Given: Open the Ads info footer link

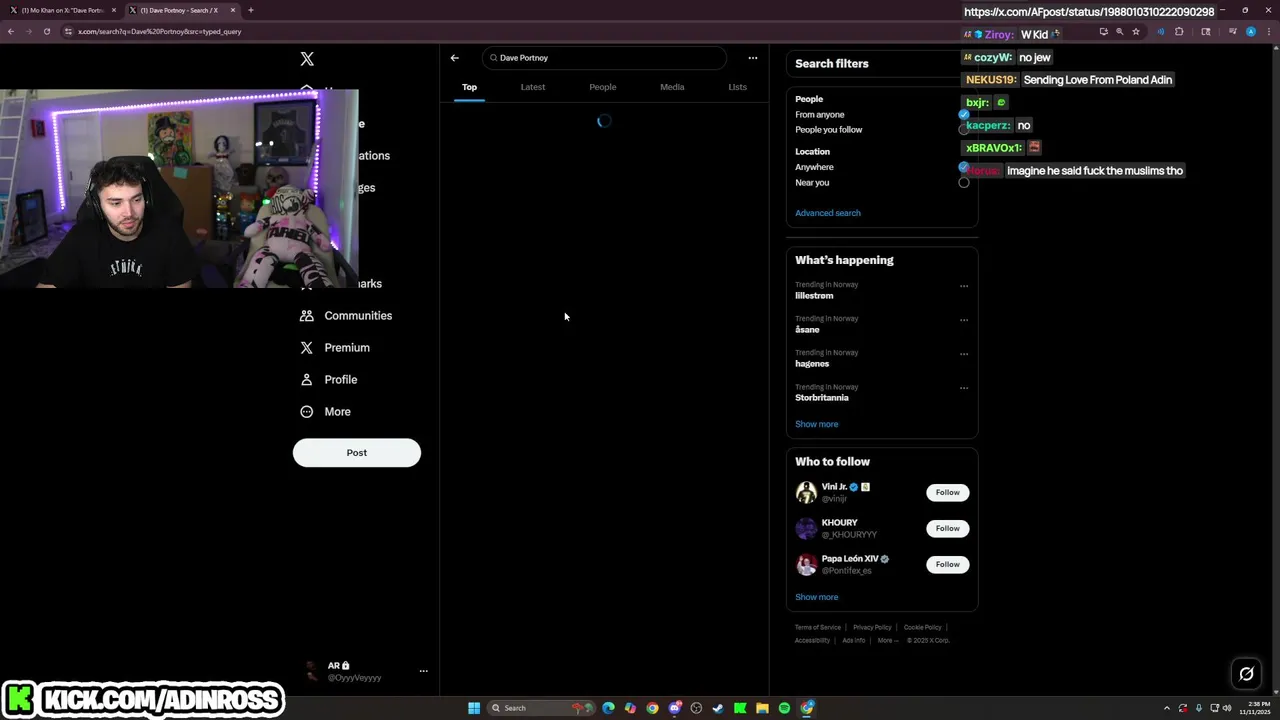Looking at the screenshot, I should [854, 640].
